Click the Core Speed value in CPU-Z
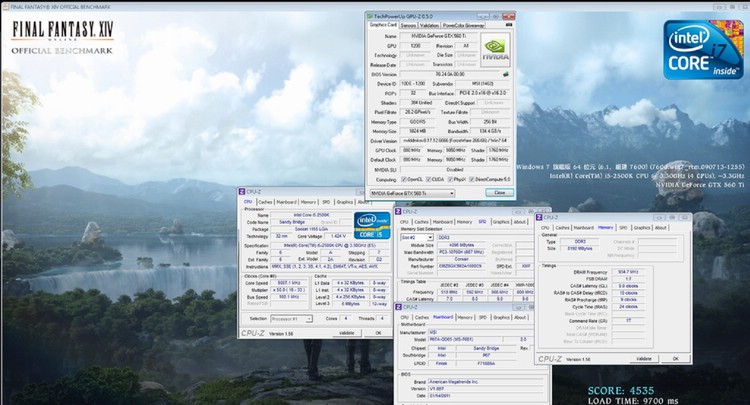Screen dimensions: 750x405 pos(288,283)
